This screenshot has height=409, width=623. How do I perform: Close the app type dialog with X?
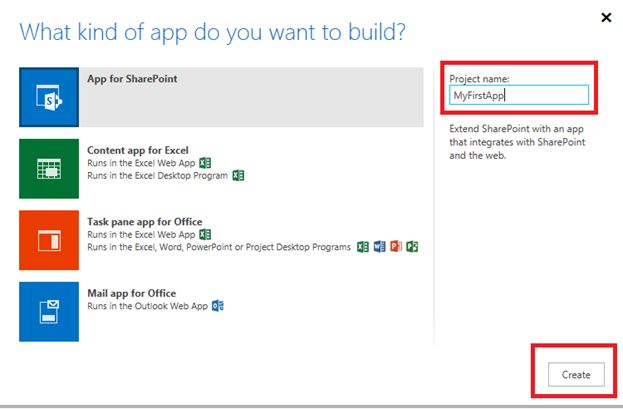click(605, 17)
